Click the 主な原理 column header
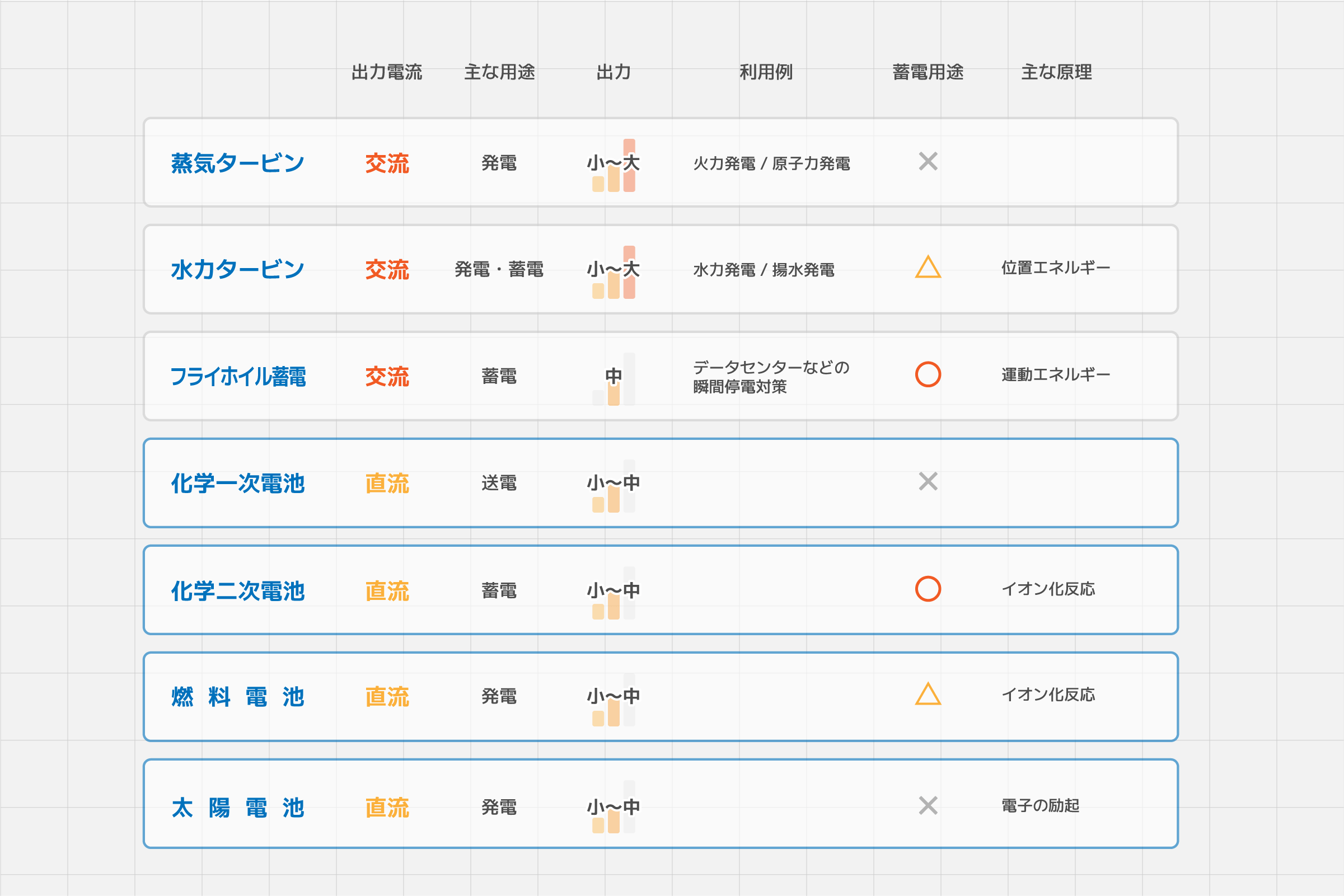This screenshot has height=896, width=1344. pyautogui.click(x=1056, y=72)
